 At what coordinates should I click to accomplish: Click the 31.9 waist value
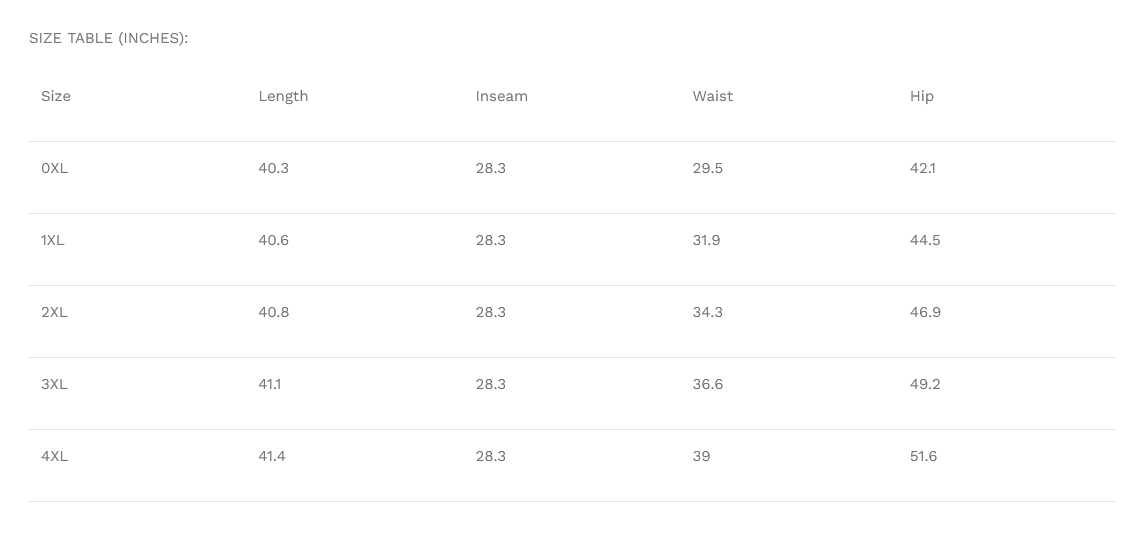point(706,240)
